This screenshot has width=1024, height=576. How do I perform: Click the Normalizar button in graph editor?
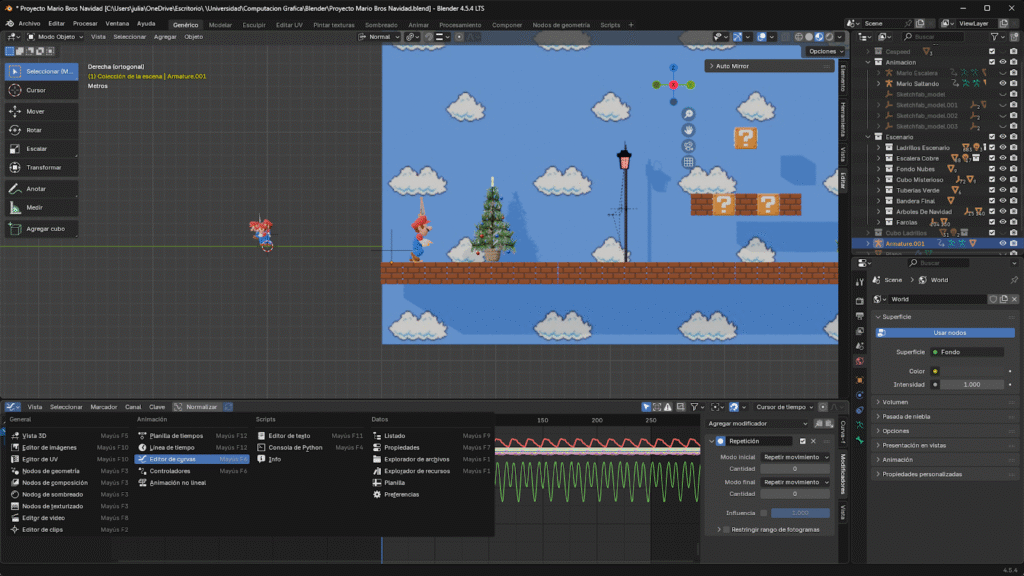pyautogui.click(x=201, y=407)
